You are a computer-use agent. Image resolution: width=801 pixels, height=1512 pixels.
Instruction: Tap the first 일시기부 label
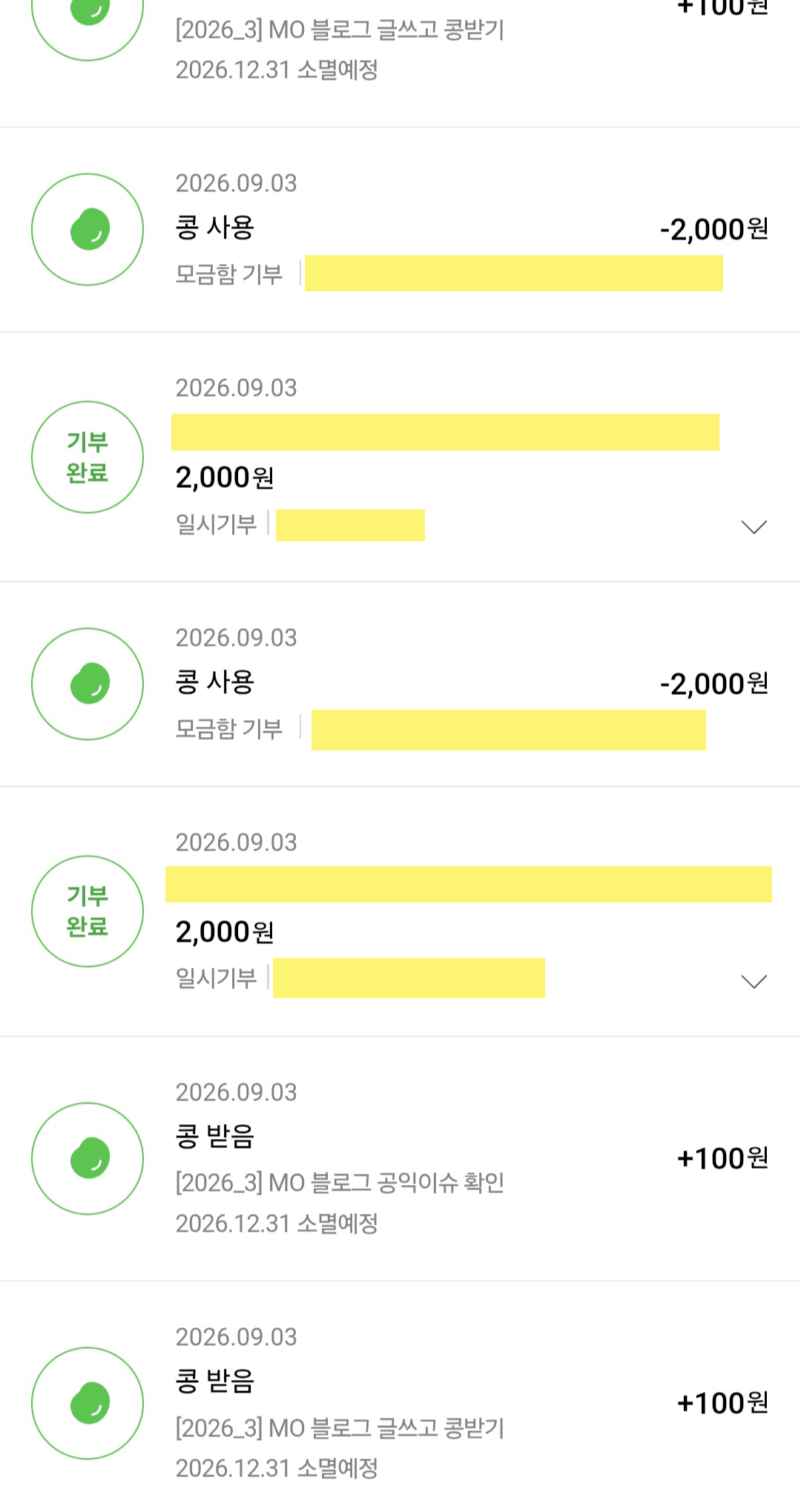pos(216,524)
